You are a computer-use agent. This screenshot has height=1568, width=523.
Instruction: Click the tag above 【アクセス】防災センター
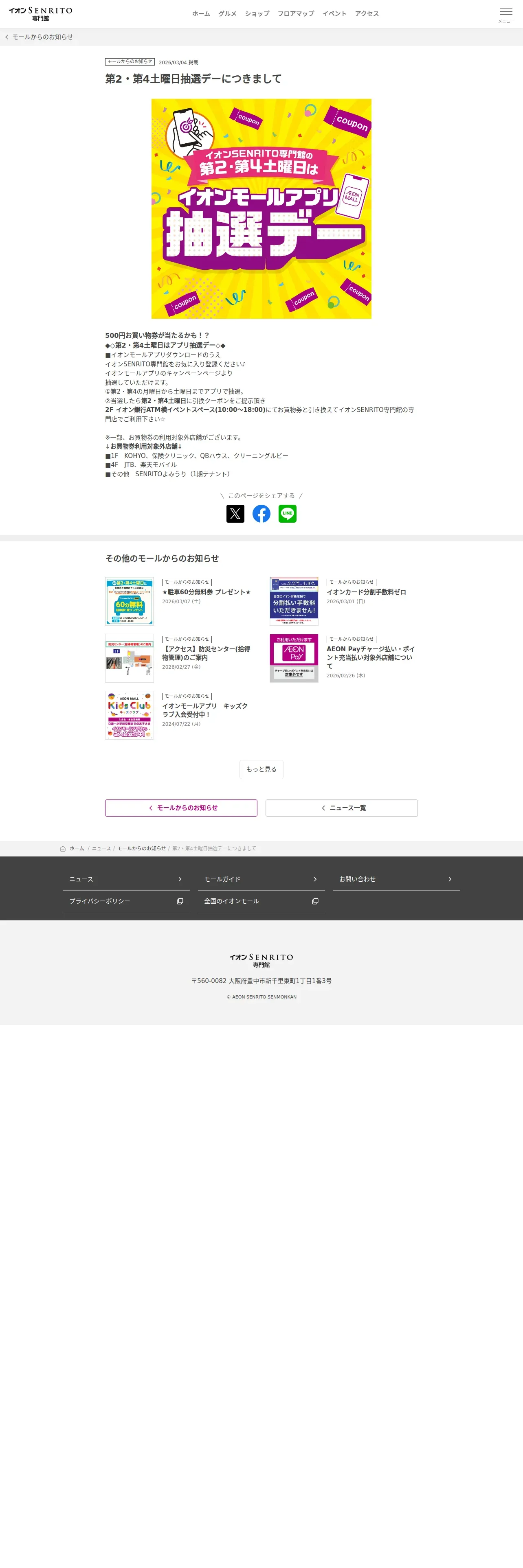point(187,639)
